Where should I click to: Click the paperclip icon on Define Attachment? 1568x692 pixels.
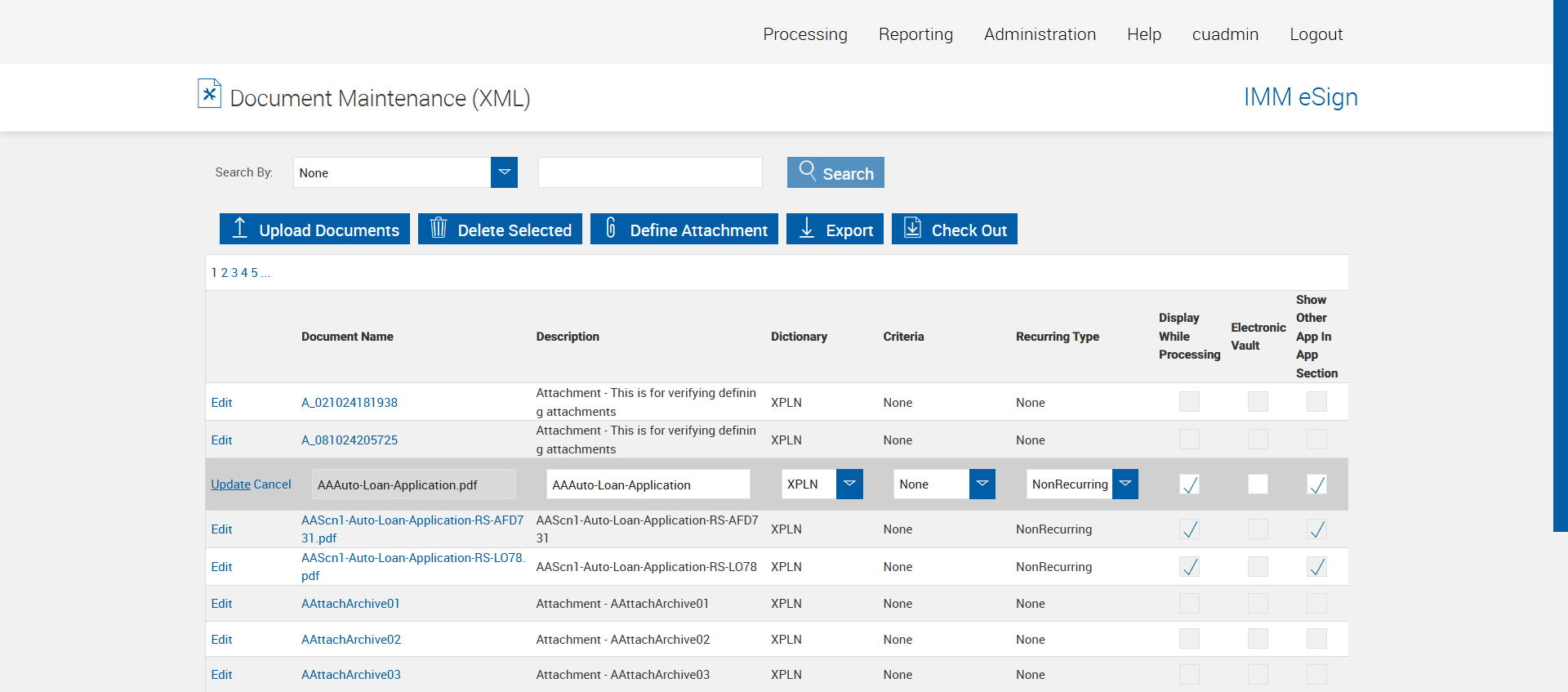point(610,228)
